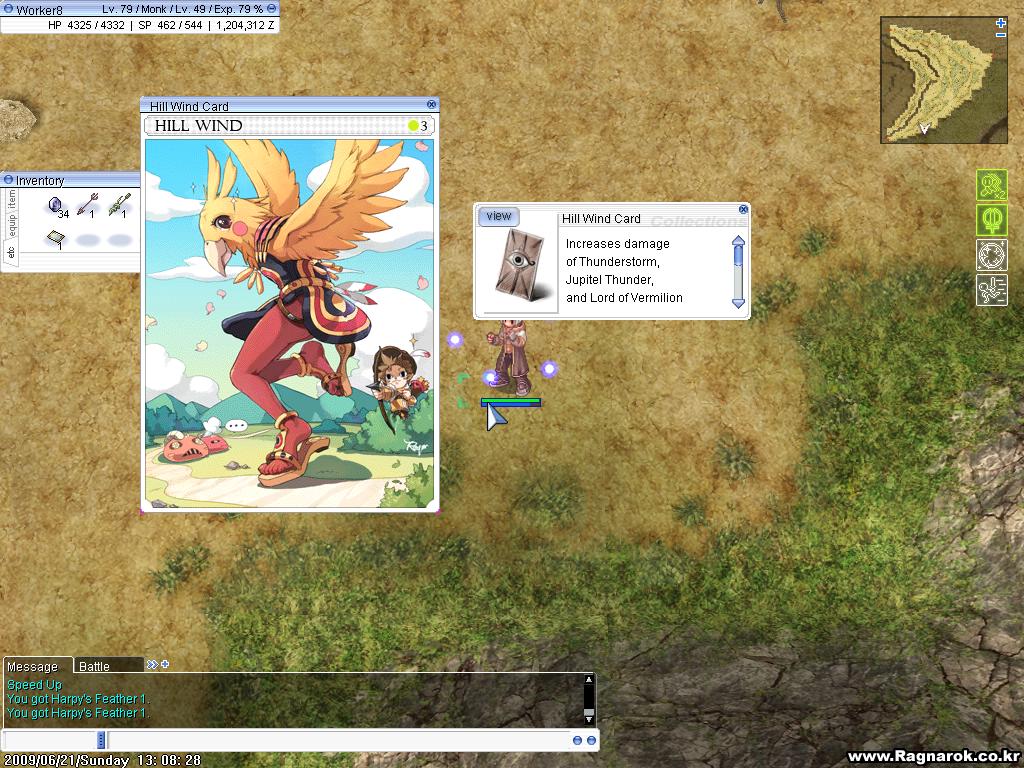The height and width of the screenshot is (768, 1024).
Task: Click "Jupitel Thunder," description line
Action: point(610,280)
